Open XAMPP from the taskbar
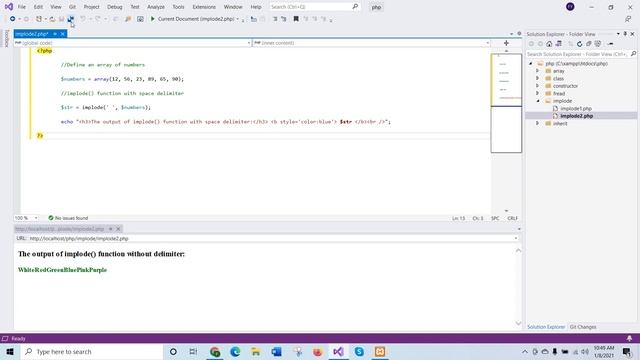The image size is (640, 360). coord(380,351)
